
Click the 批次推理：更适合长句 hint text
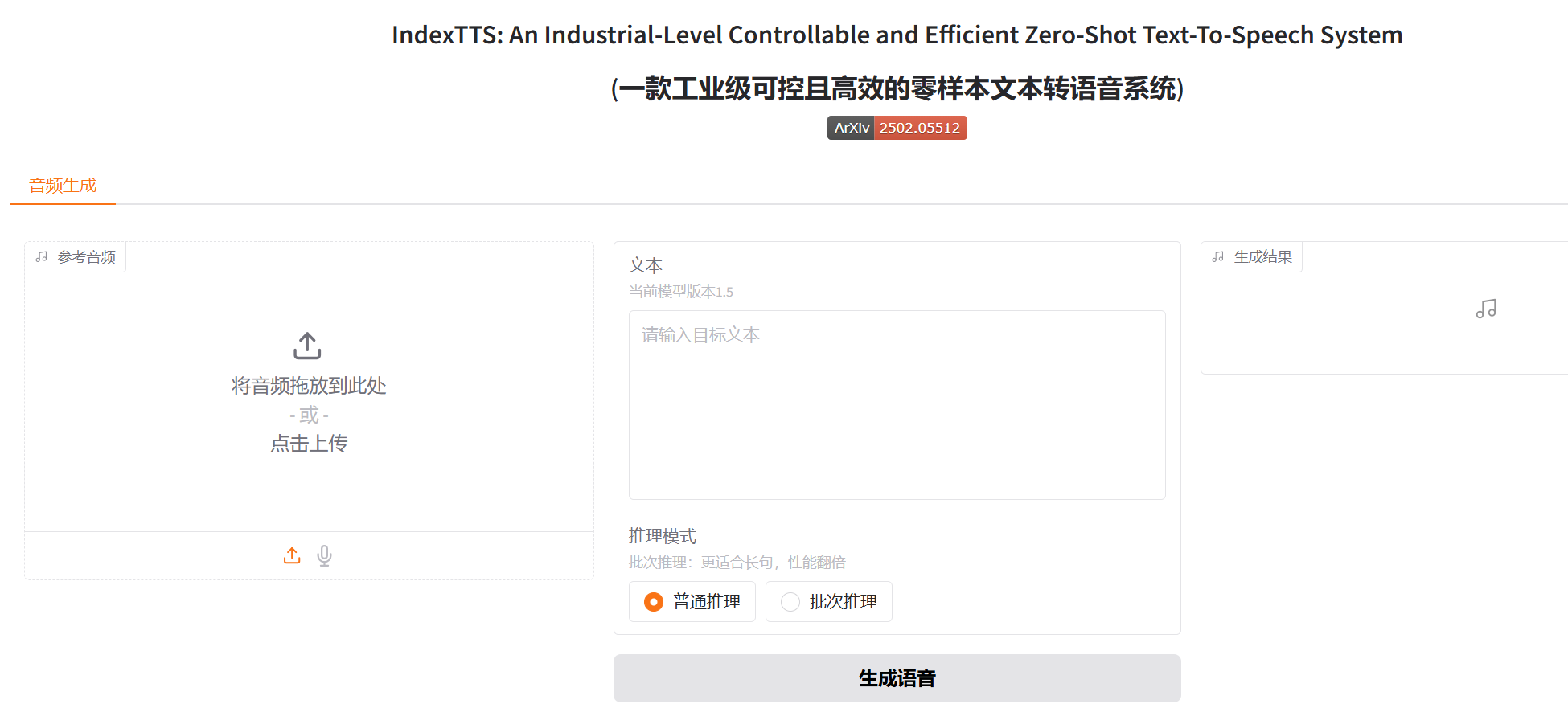(x=737, y=563)
